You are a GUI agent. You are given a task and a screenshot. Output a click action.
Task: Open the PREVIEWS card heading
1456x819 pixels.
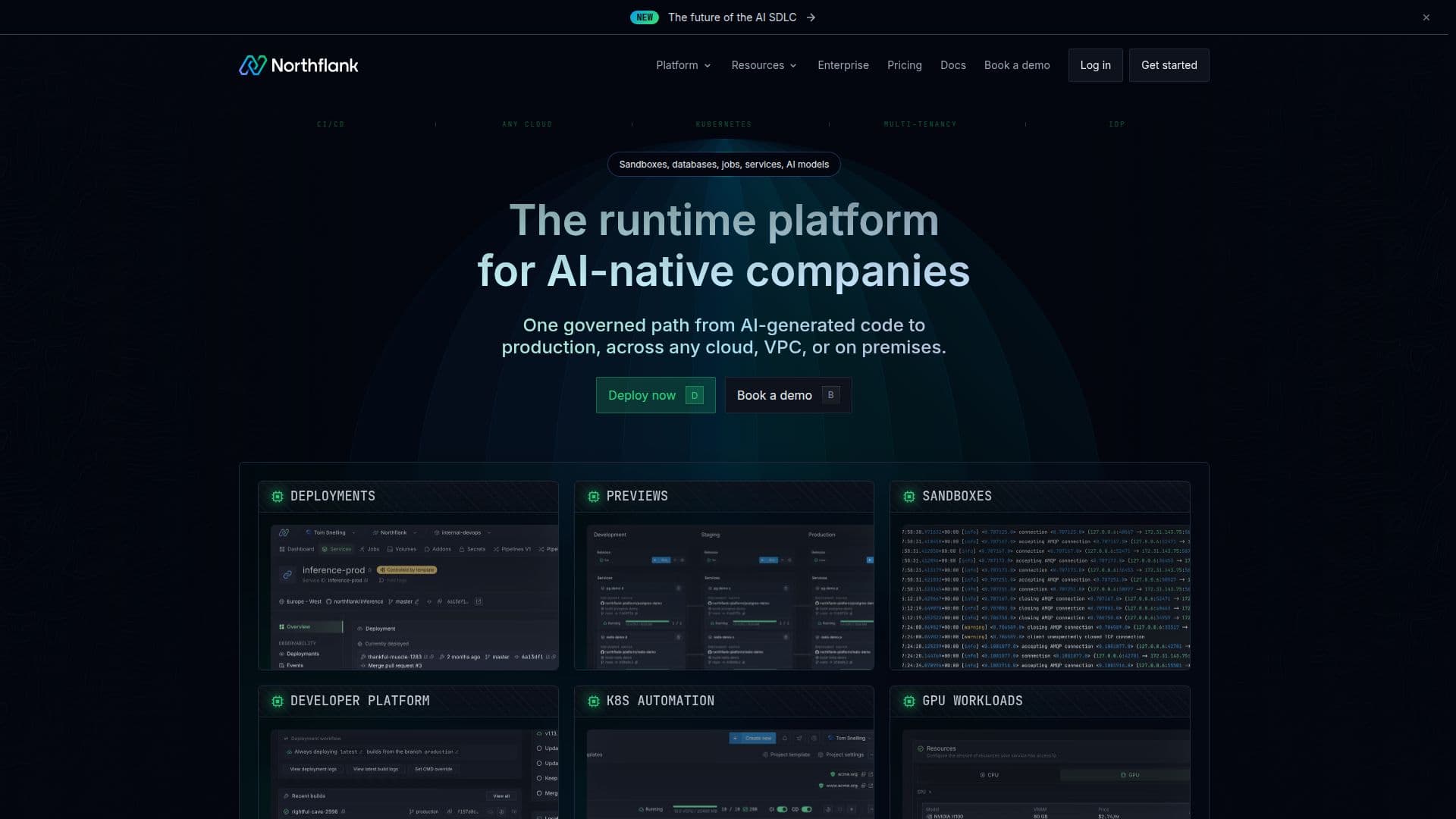pyautogui.click(x=637, y=496)
